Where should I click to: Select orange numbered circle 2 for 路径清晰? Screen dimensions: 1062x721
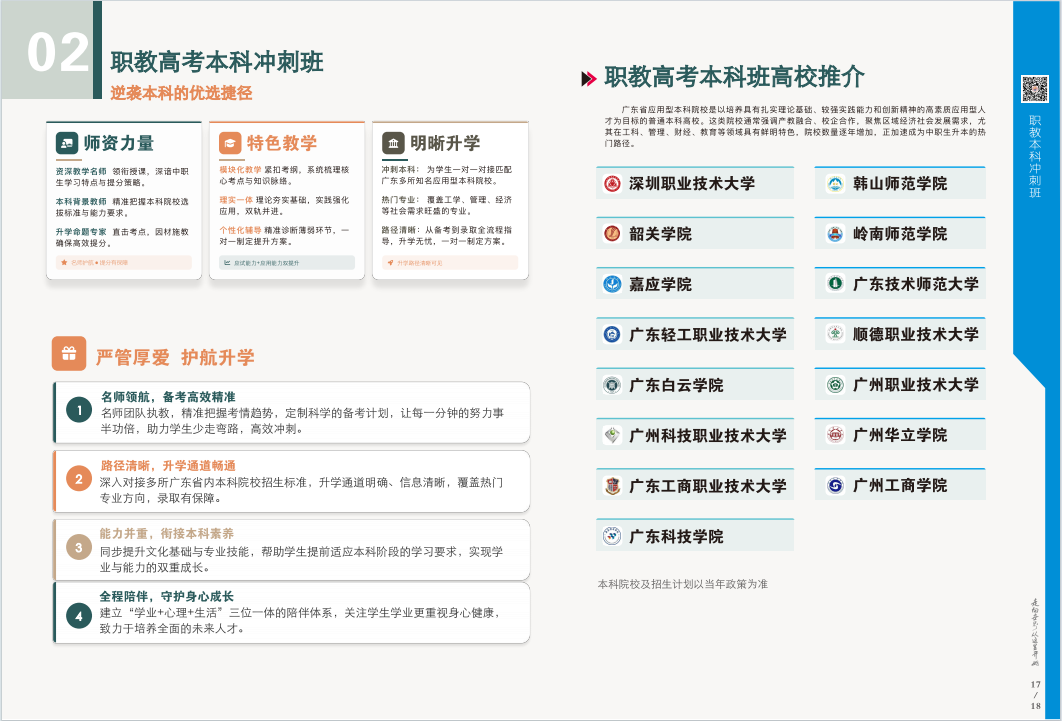pos(79,478)
